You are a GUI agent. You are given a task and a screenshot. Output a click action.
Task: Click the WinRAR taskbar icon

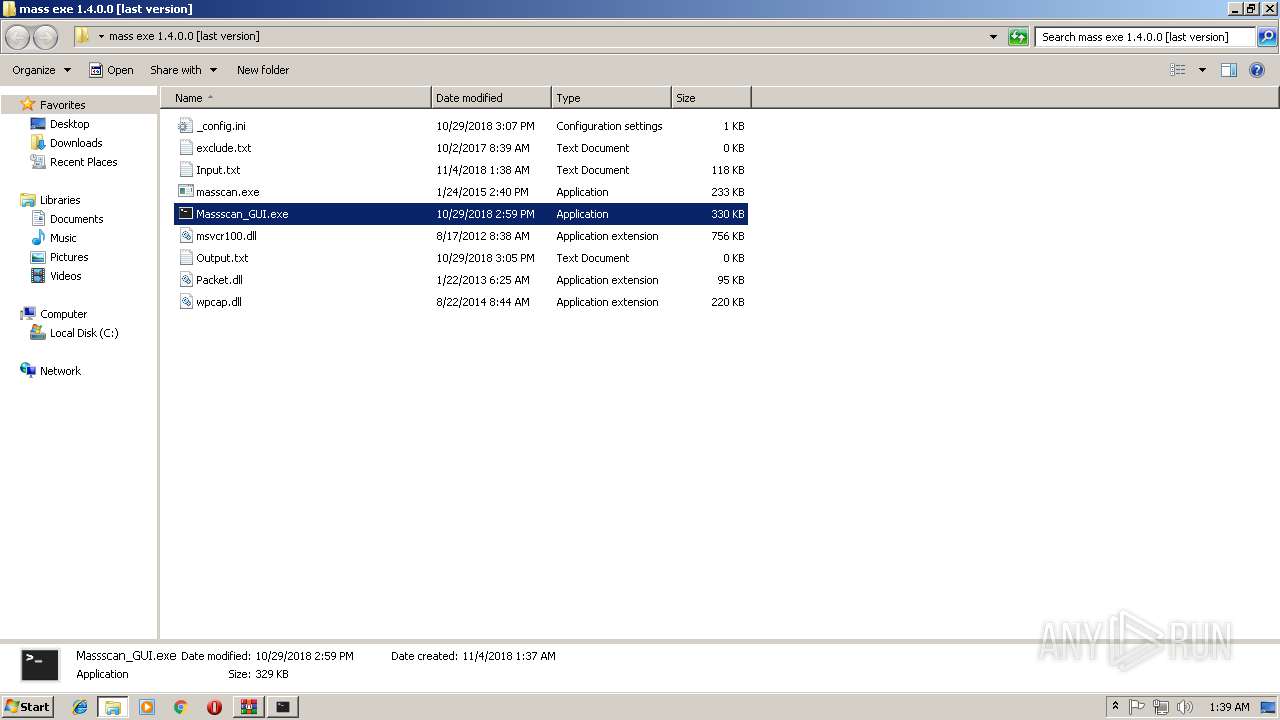point(248,707)
